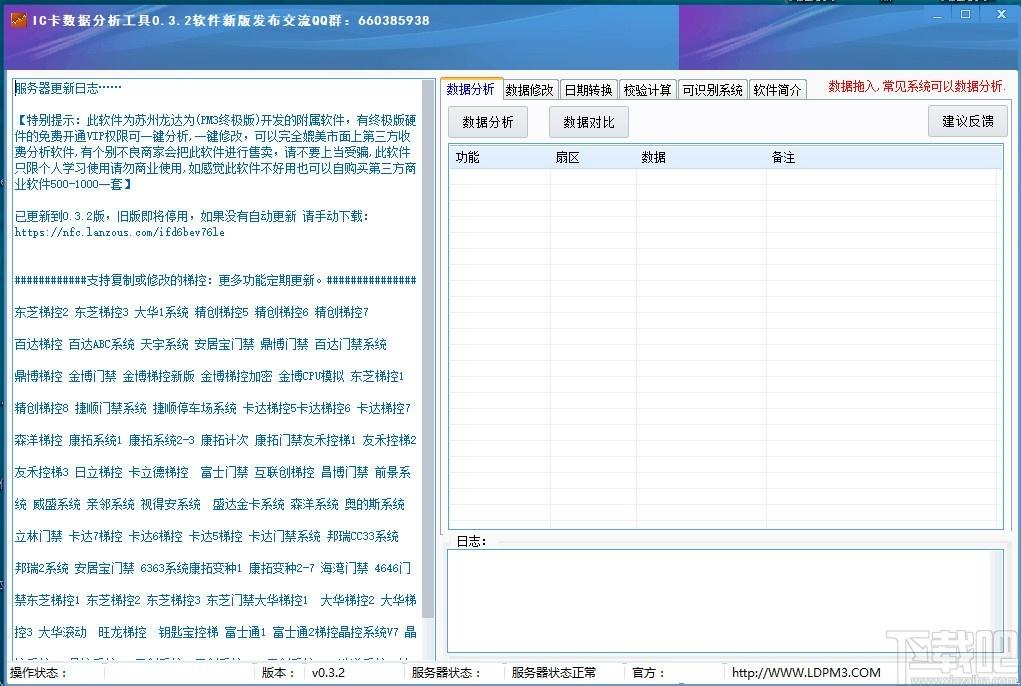Click inside the 日志 text area
Viewport: 1021px width, 686px height.
725,601
